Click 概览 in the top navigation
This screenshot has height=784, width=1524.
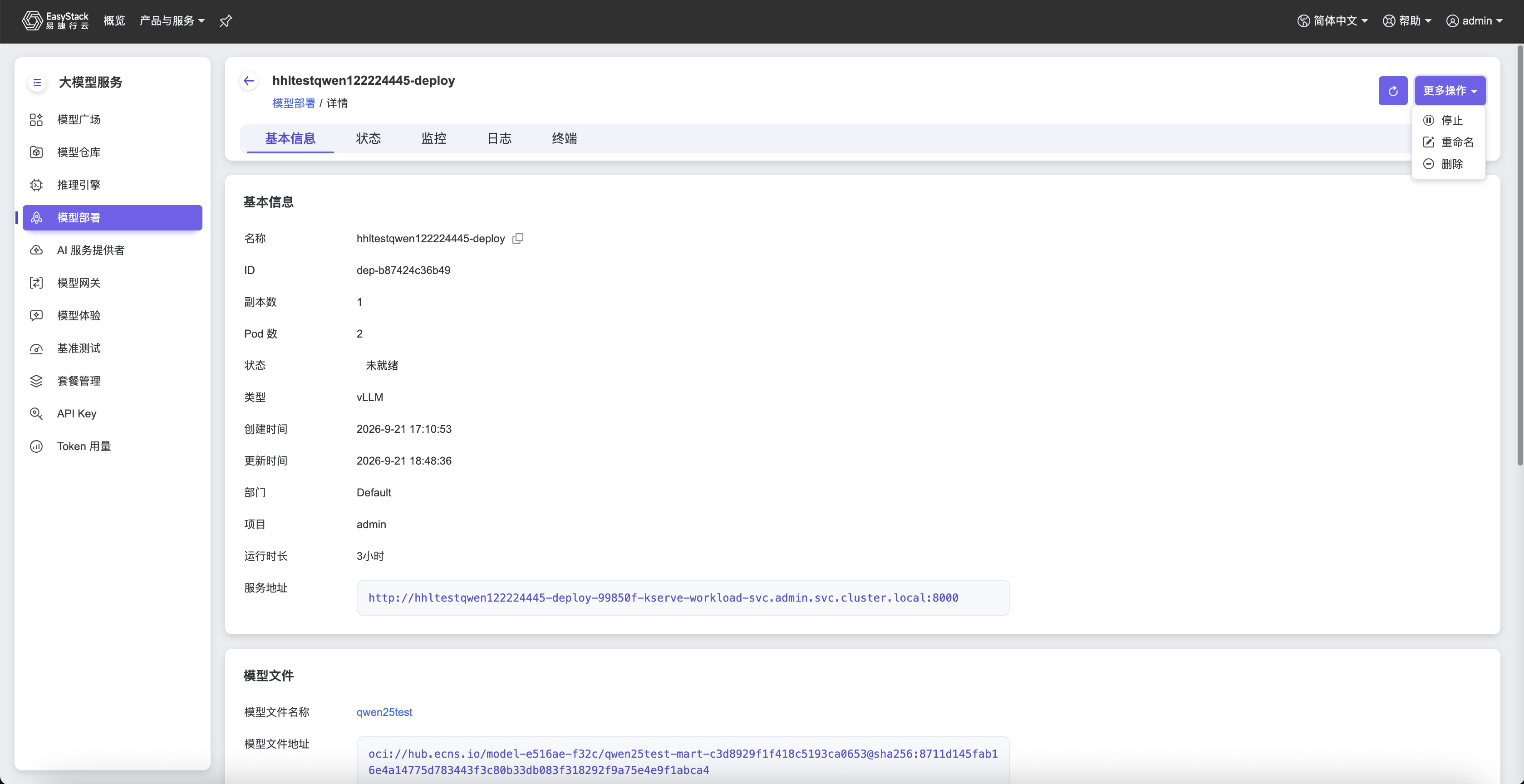pyautogui.click(x=114, y=21)
